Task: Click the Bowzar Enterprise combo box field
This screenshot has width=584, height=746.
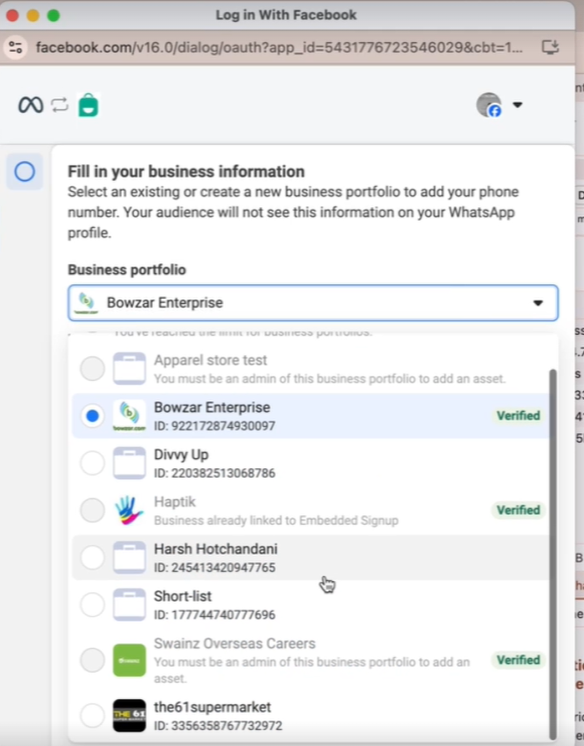Action: pyautogui.click(x=313, y=303)
